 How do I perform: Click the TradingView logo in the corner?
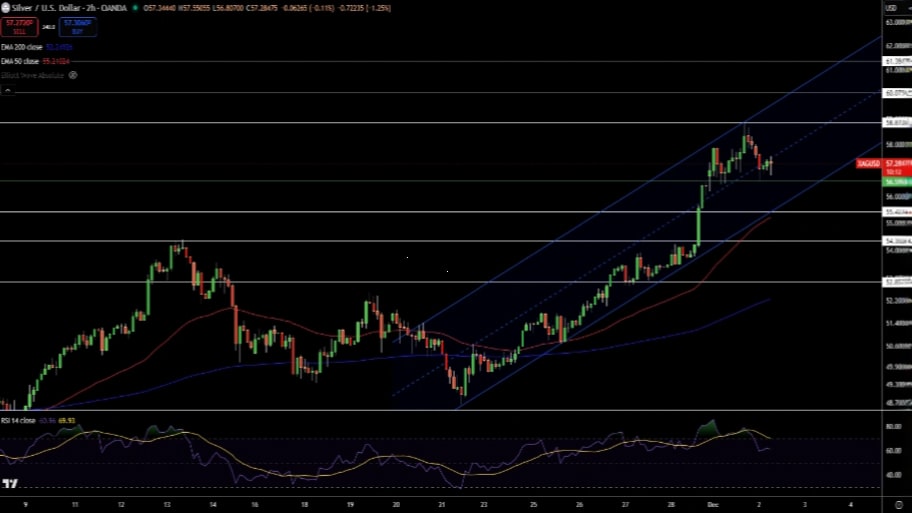tap(10, 484)
